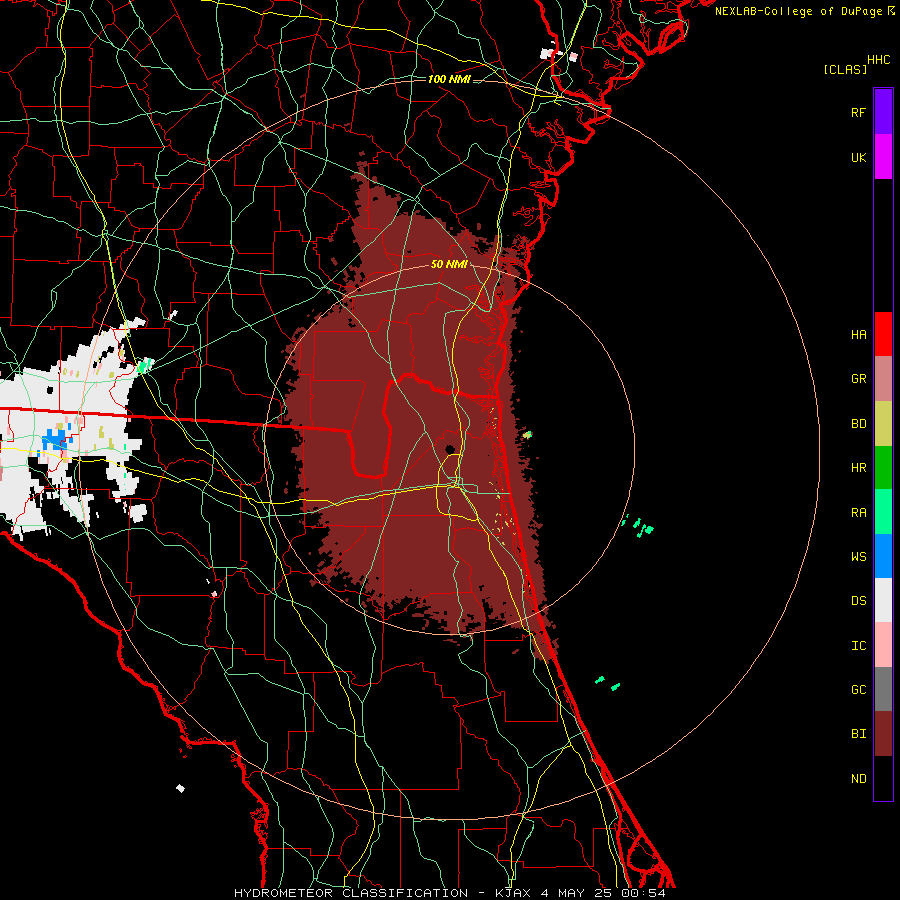Click the HHC product code text
Screen dimensions: 900x900
point(879,60)
